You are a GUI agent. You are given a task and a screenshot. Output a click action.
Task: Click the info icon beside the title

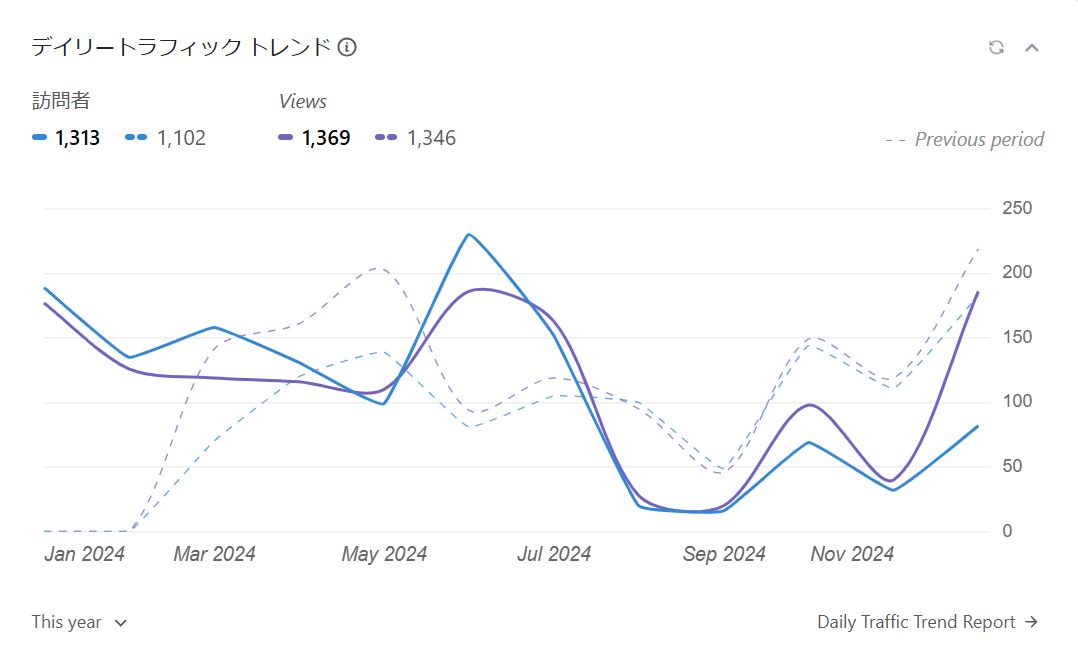tap(347, 47)
